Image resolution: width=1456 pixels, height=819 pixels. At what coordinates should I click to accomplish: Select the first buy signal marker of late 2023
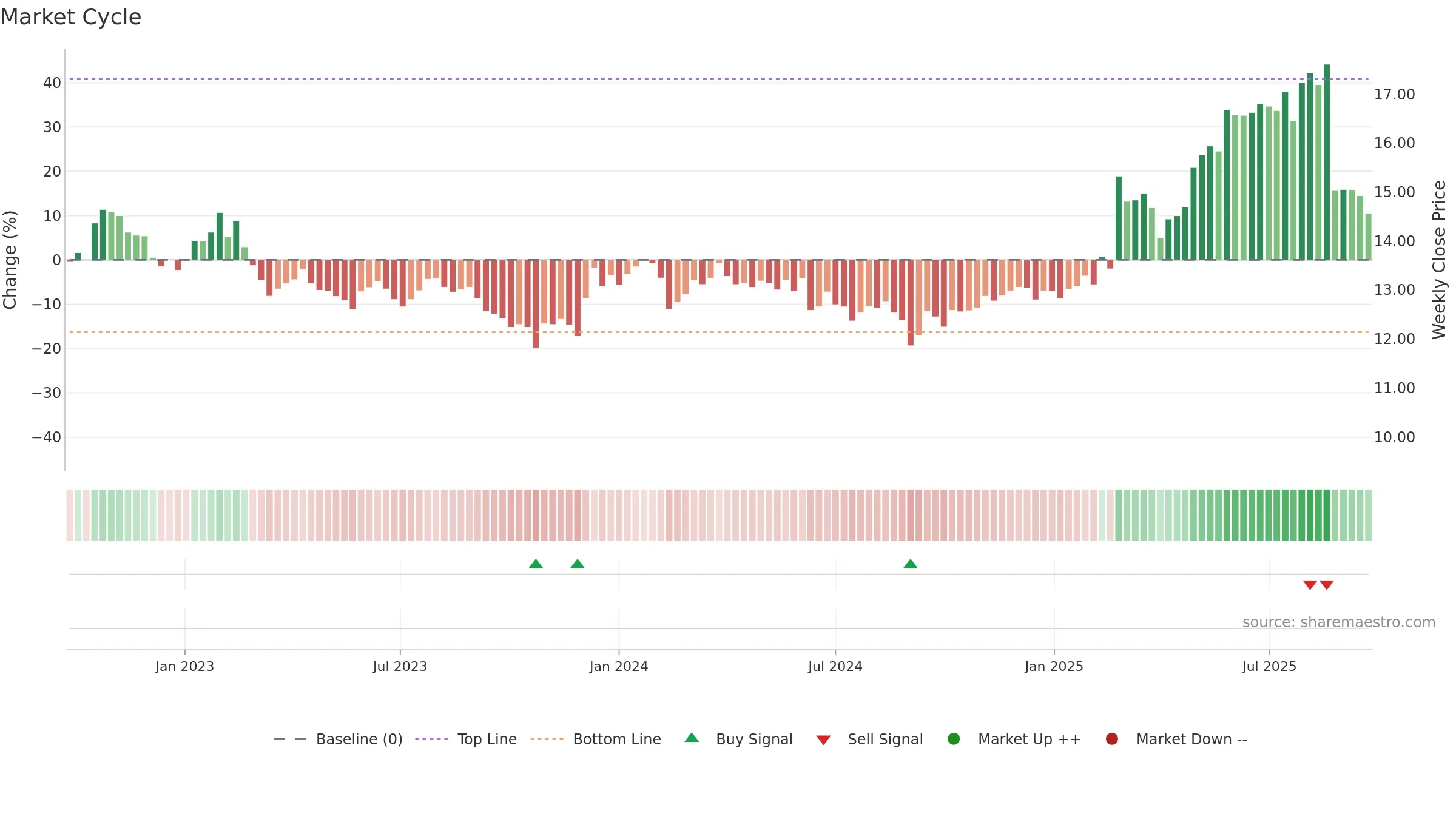point(536,564)
